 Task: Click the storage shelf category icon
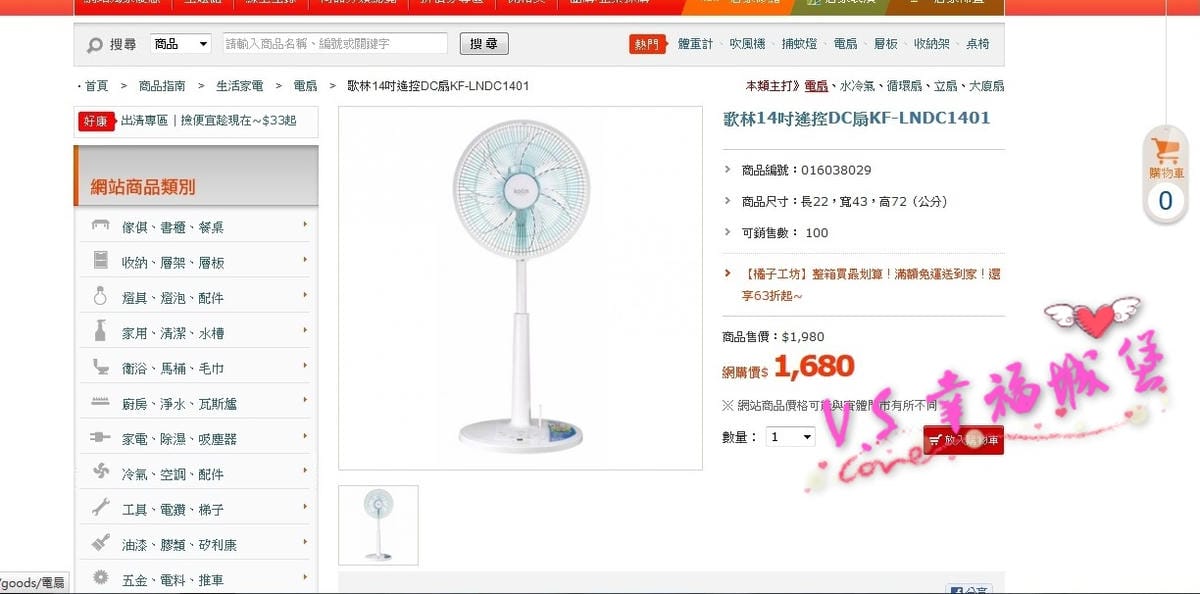coord(100,262)
